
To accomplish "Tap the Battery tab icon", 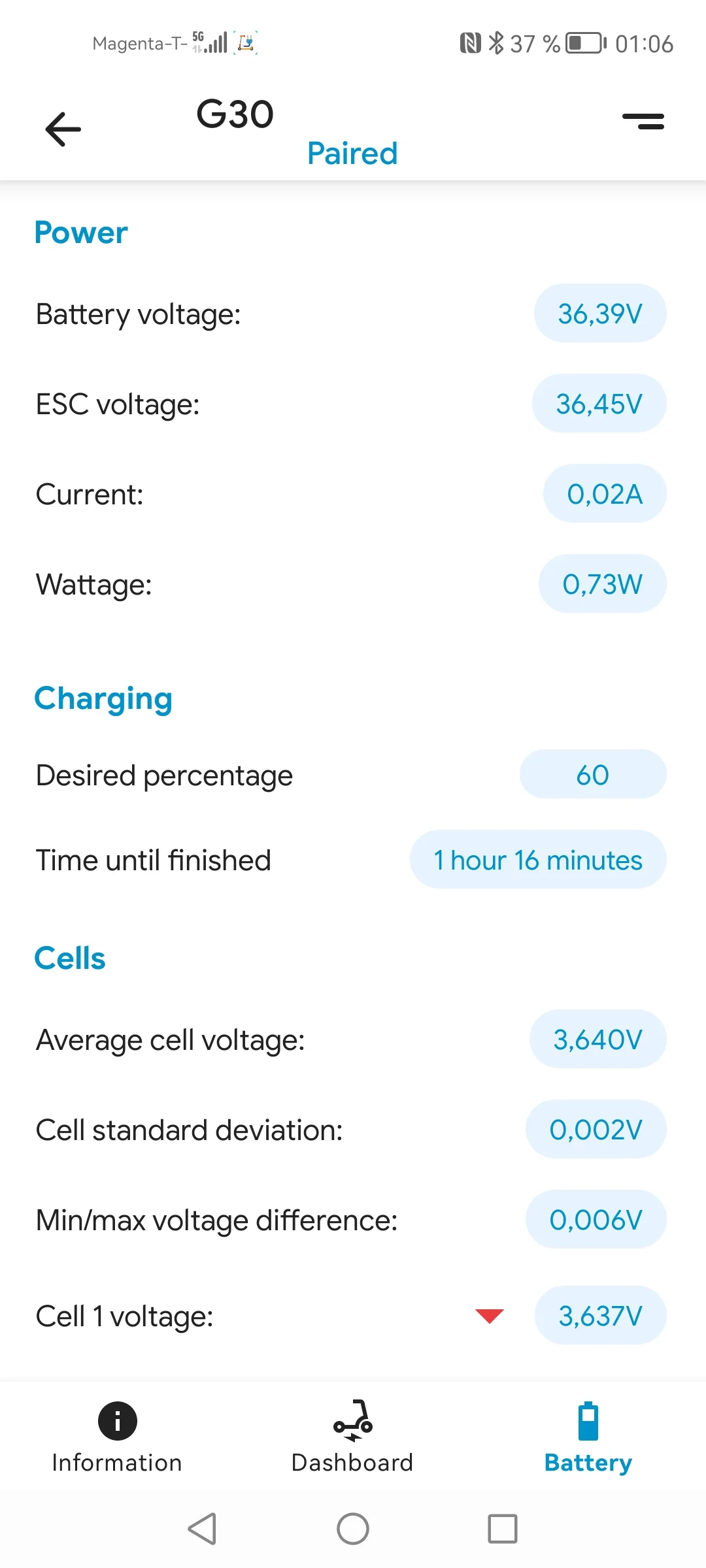I will tap(588, 1420).
